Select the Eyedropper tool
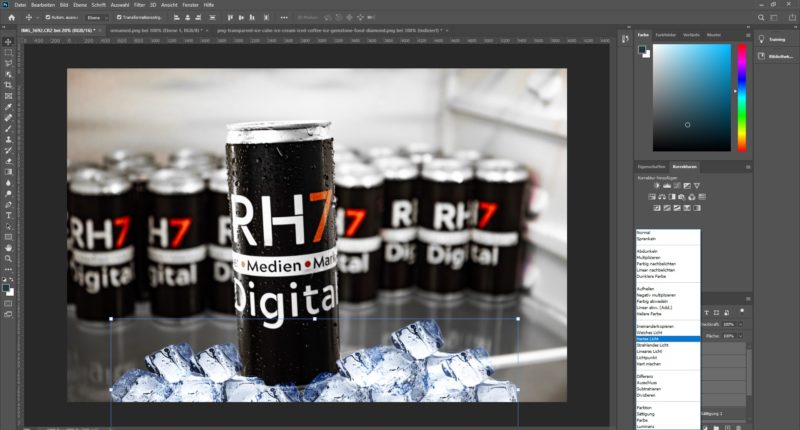 coord(8,107)
